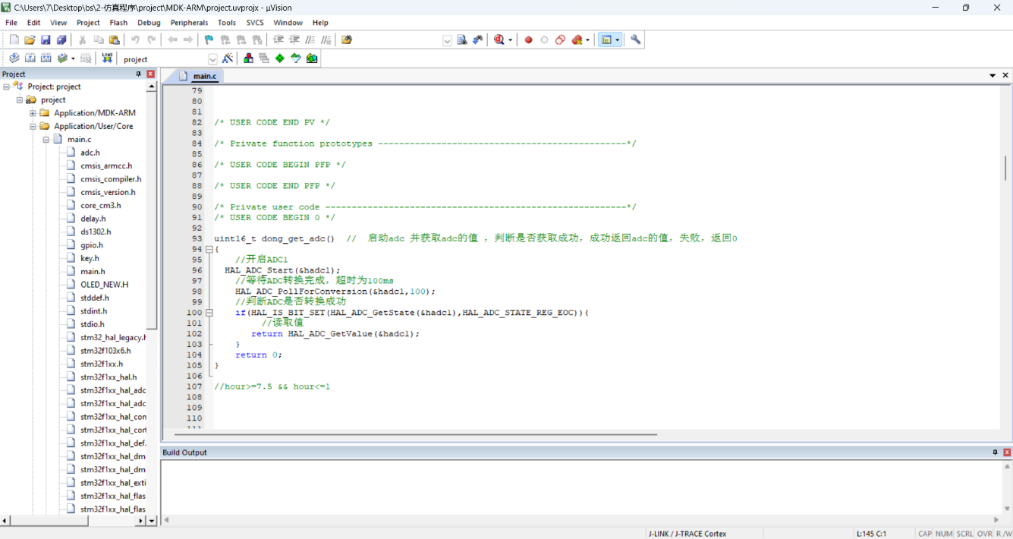Toggle fold marker at code line 94
Image resolution: width=1013 pixels, height=539 pixels.
coord(208,249)
